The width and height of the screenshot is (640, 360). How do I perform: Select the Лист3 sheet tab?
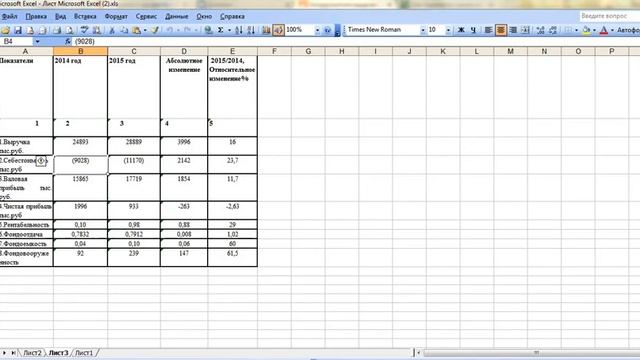[58, 353]
